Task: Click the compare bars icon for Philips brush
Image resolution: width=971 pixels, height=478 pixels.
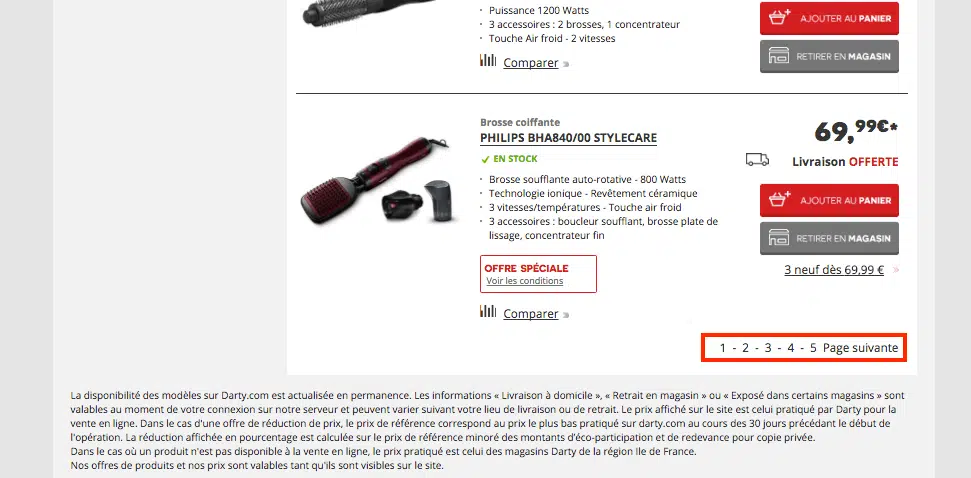Action: click(488, 311)
